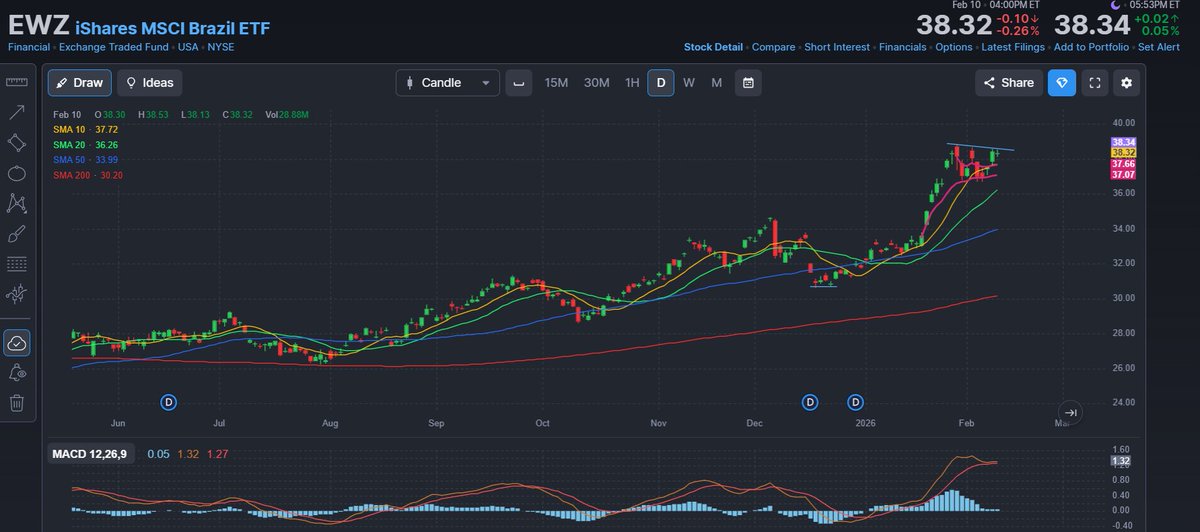Toggle the extended hours bracket icon
The width and height of the screenshot is (1200, 532).
click(x=519, y=83)
